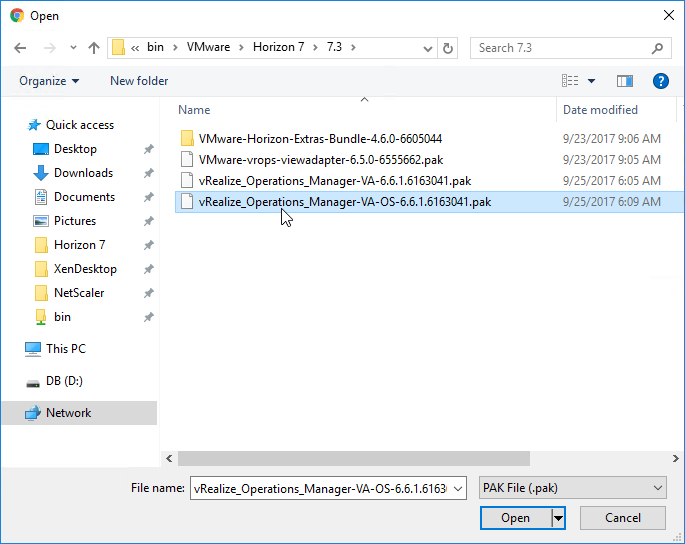The height and width of the screenshot is (544, 685).
Task: Select vRealize_Operations_Manager-VA-6.6.1.6163041.pak file
Action: tap(335, 181)
